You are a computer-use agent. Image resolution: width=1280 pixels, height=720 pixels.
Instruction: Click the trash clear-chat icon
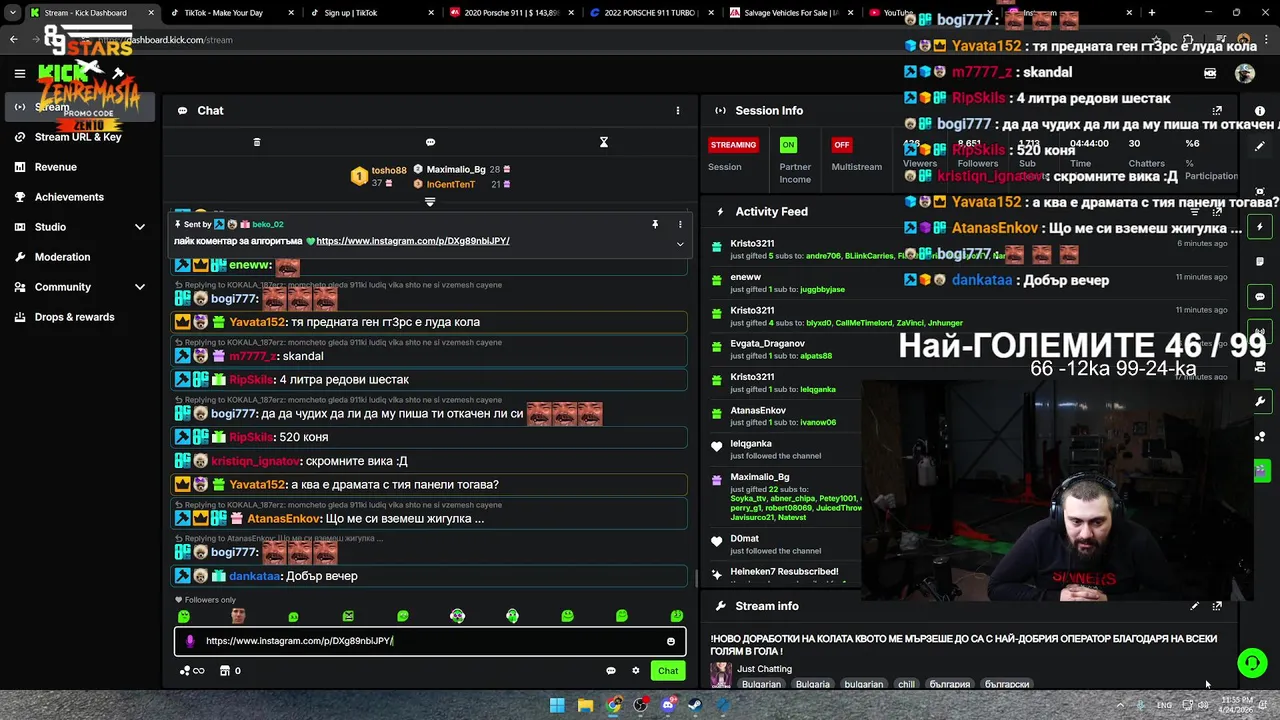click(x=257, y=142)
